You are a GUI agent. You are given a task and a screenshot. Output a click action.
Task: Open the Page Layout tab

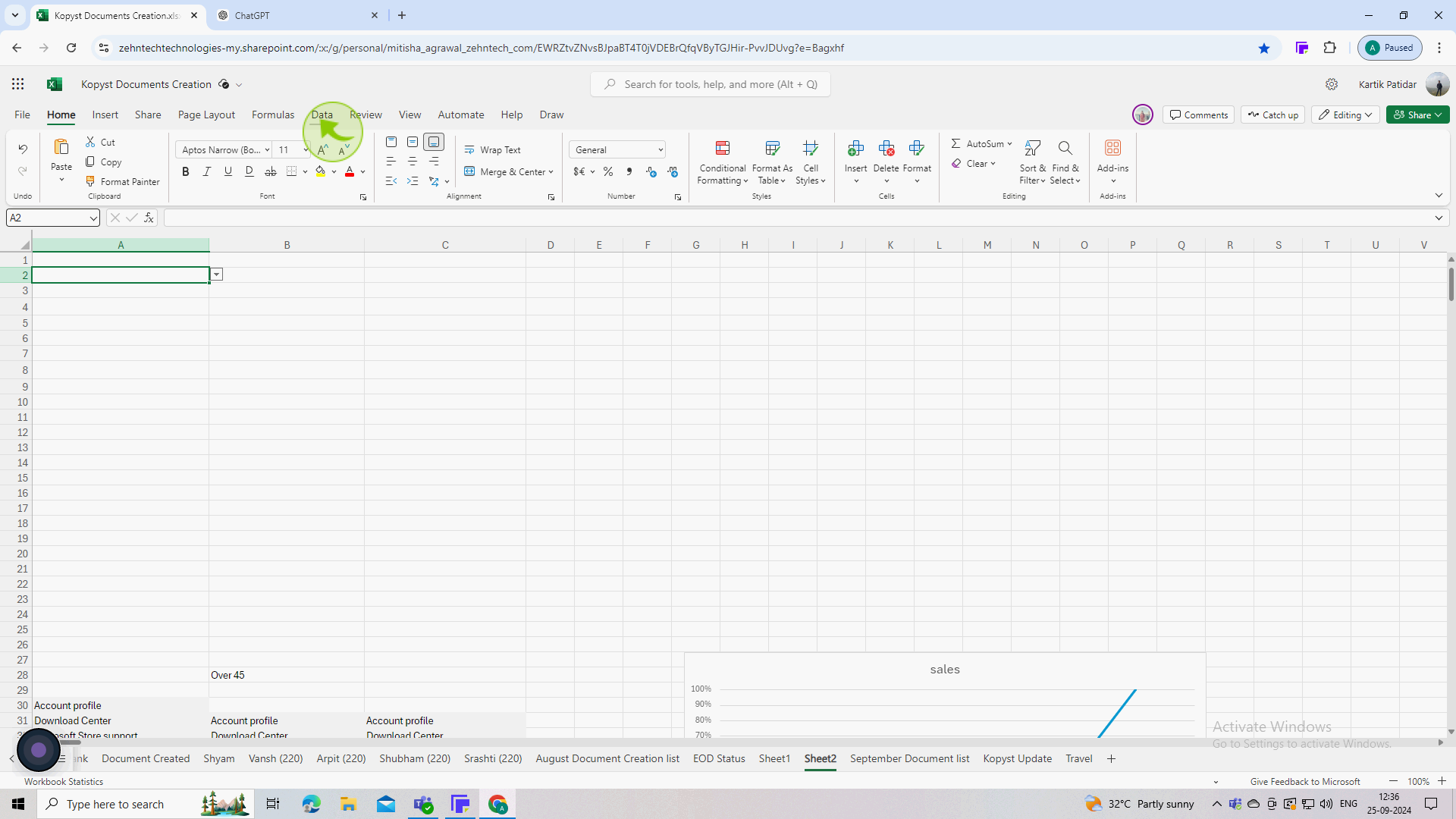206,115
